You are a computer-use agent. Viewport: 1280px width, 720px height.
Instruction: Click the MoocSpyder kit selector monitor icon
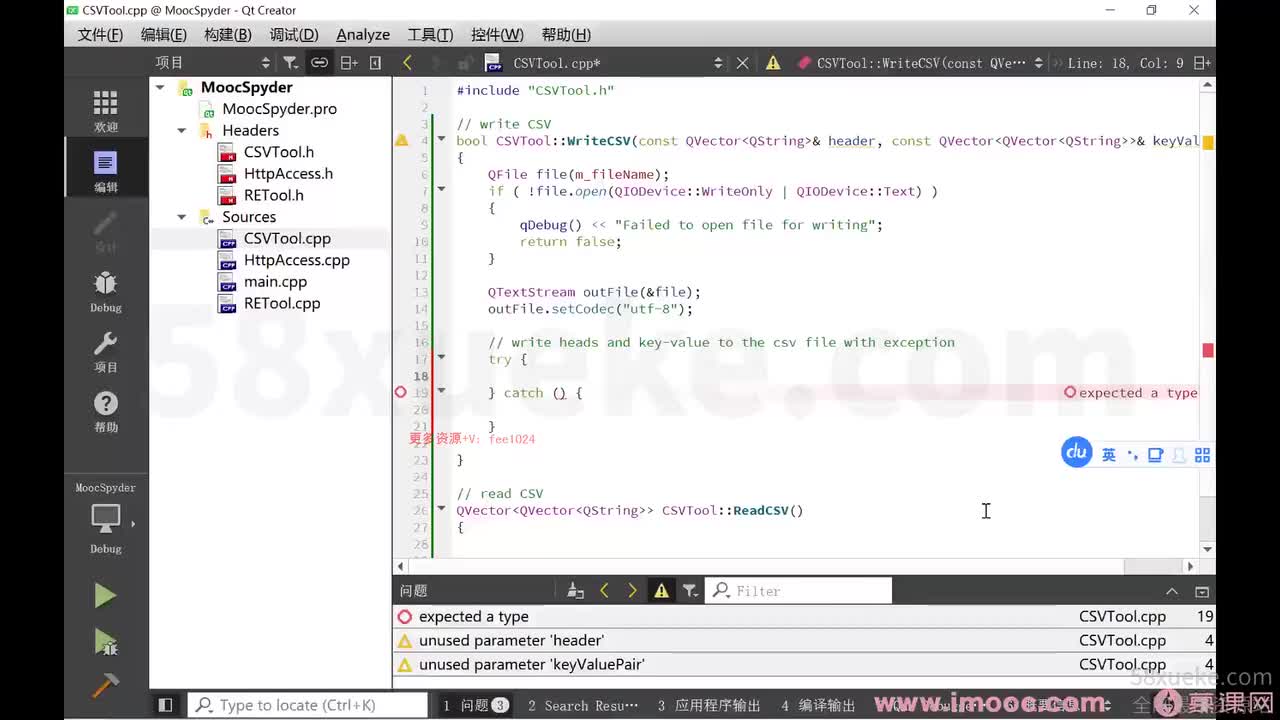[106, 519]
